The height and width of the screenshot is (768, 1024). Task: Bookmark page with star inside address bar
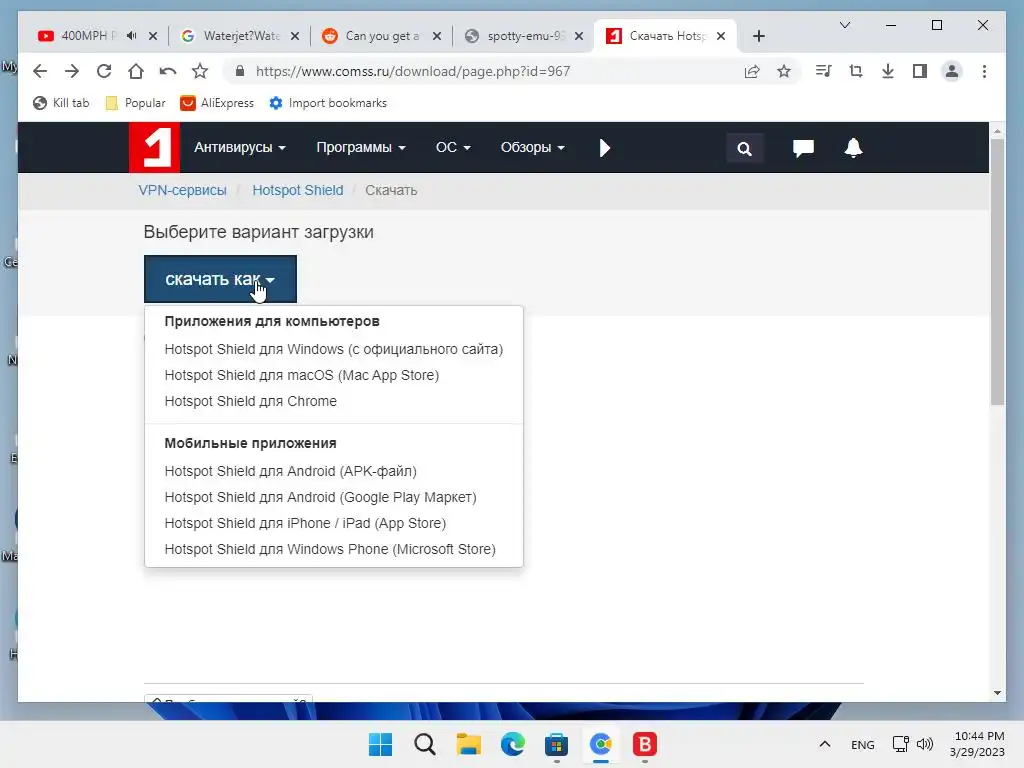click(x=784, y=71)
